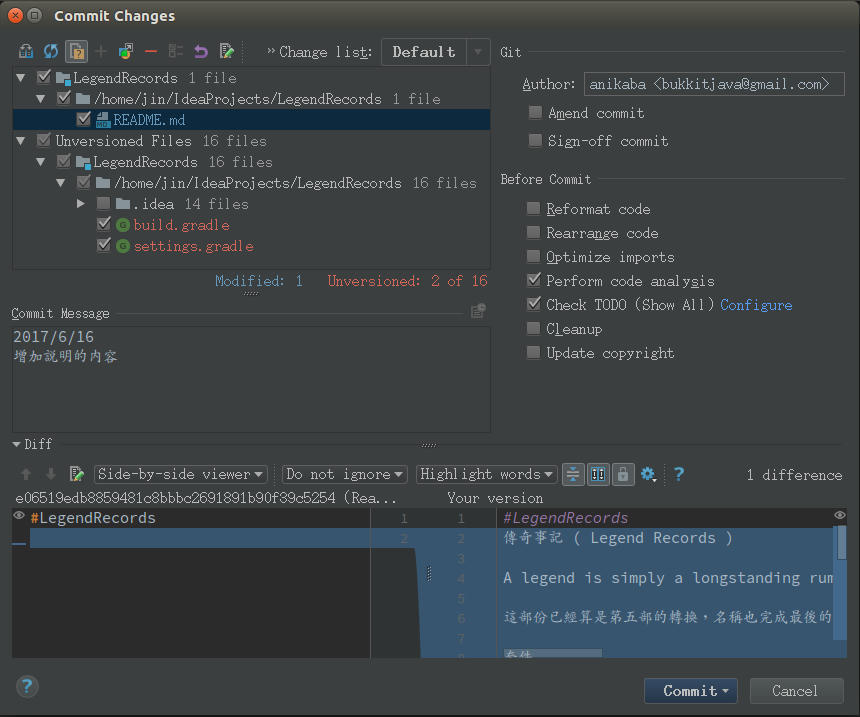The width and height of the screenshot is (860, 717).
Task: Open the Highlight words dropdown
Action: [486, 474]
